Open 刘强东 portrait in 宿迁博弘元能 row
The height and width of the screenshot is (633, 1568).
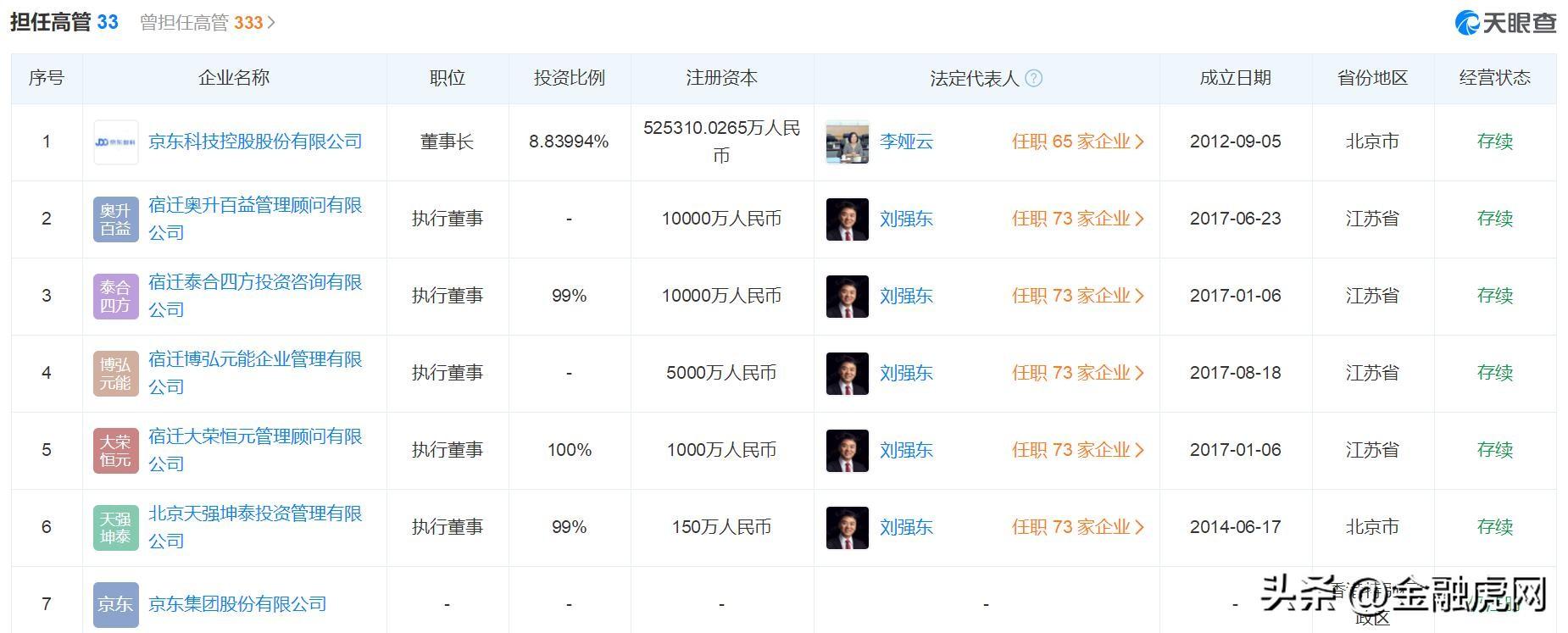coord(848,374)
